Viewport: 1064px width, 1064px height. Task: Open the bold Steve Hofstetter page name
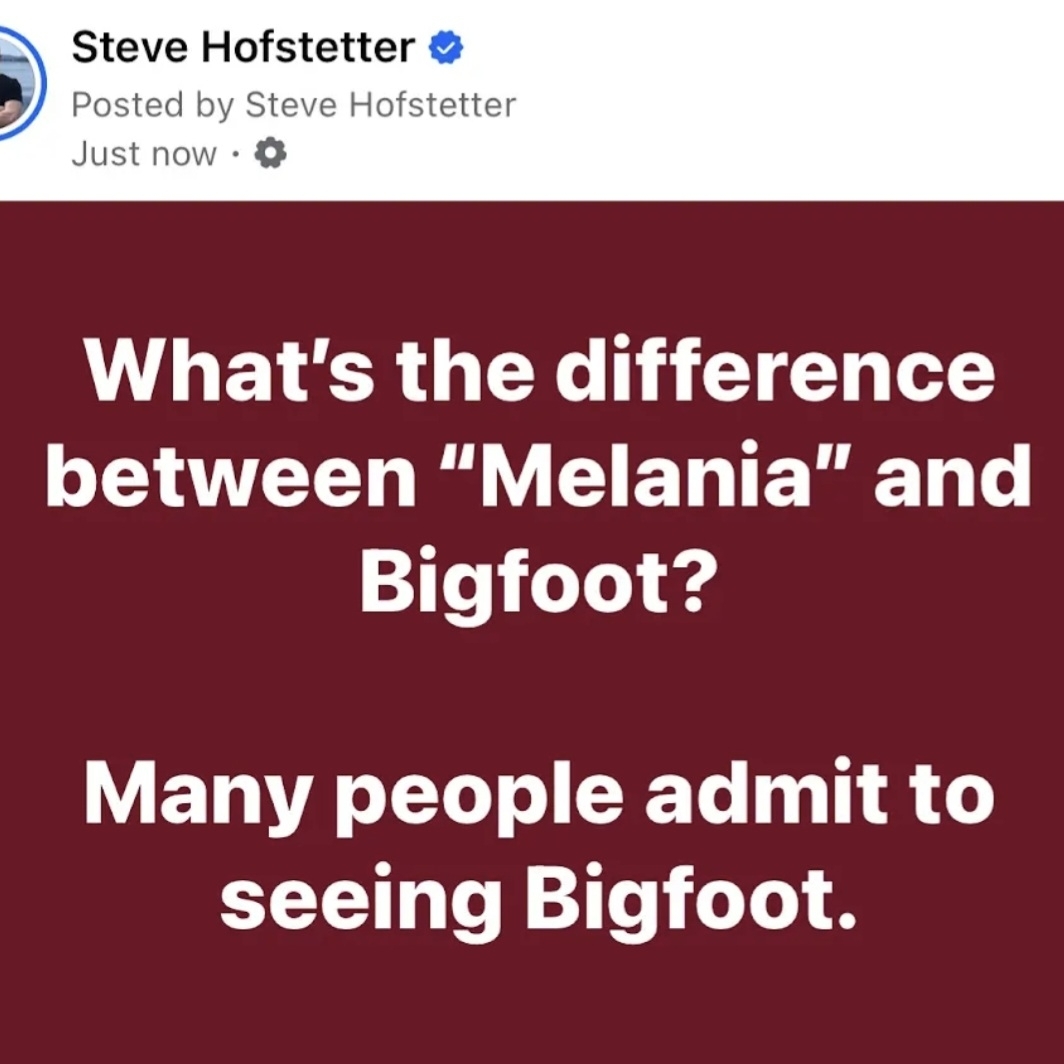(x=242, y=47)
